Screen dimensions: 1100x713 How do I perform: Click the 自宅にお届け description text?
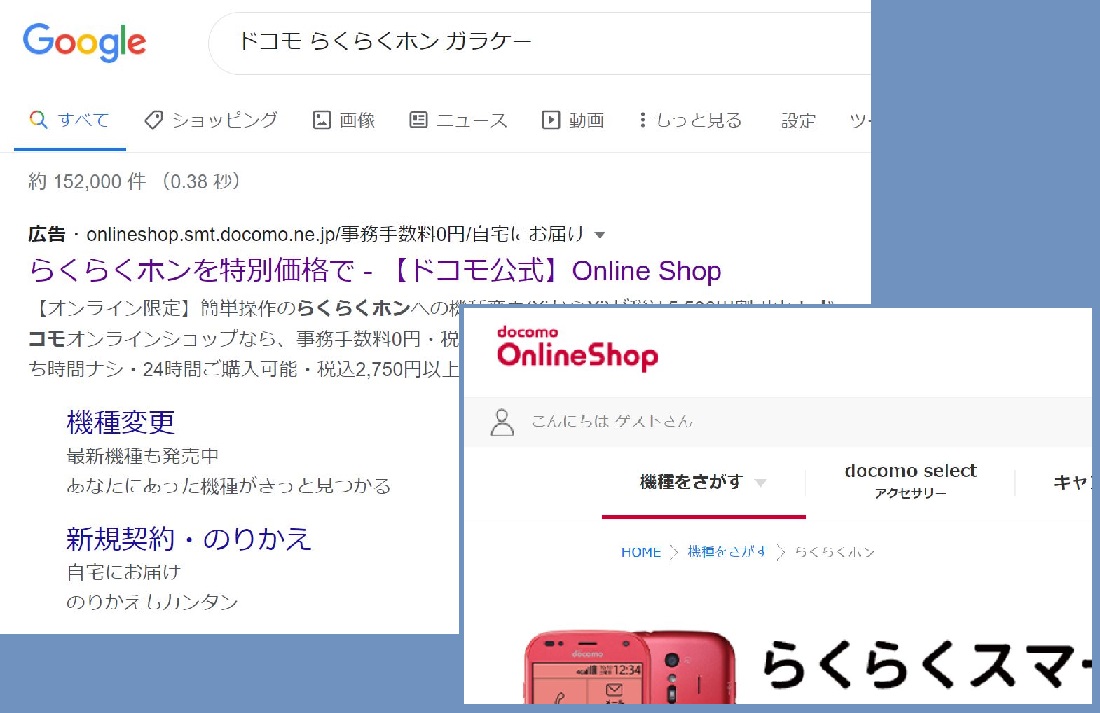[124, 572]
